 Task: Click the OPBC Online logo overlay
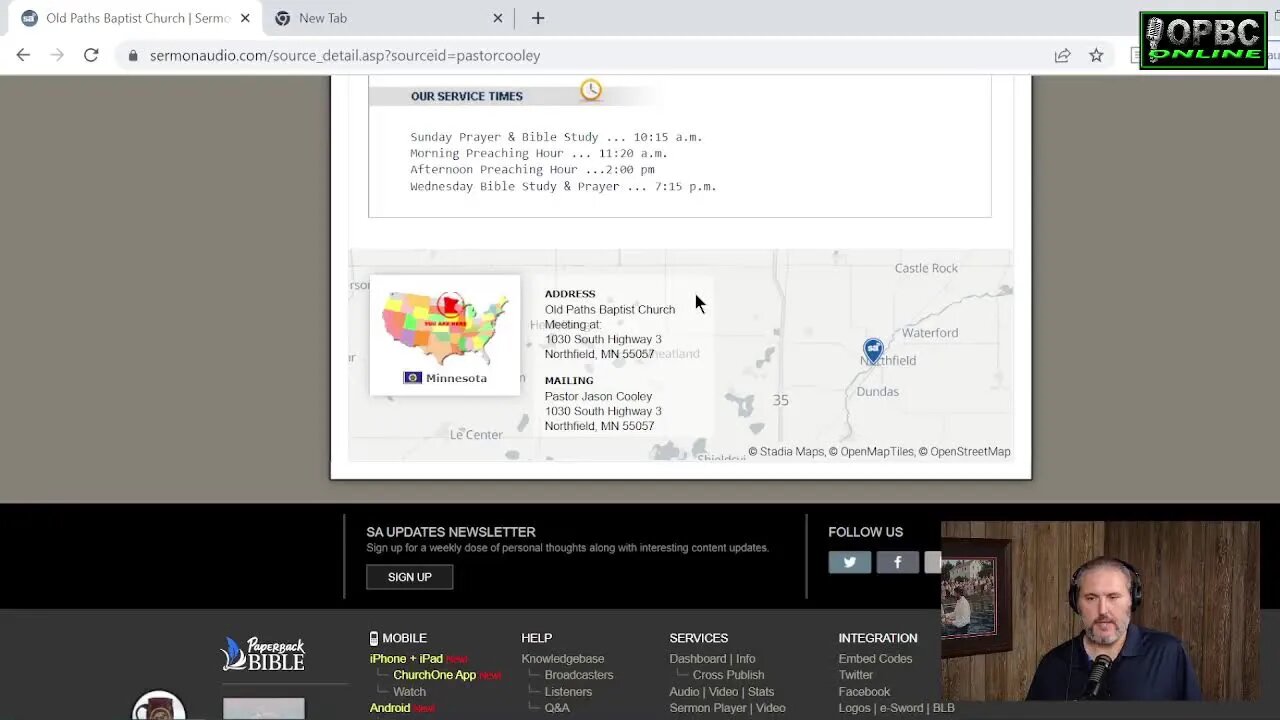point(1203,40)
